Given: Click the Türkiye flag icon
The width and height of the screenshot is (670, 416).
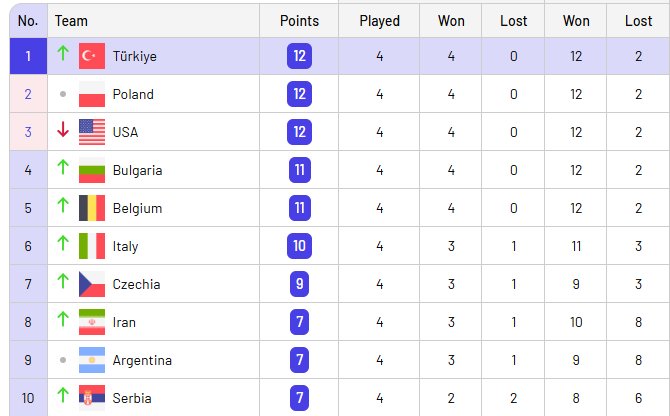Looking at the screenshot, I should 92,56.
